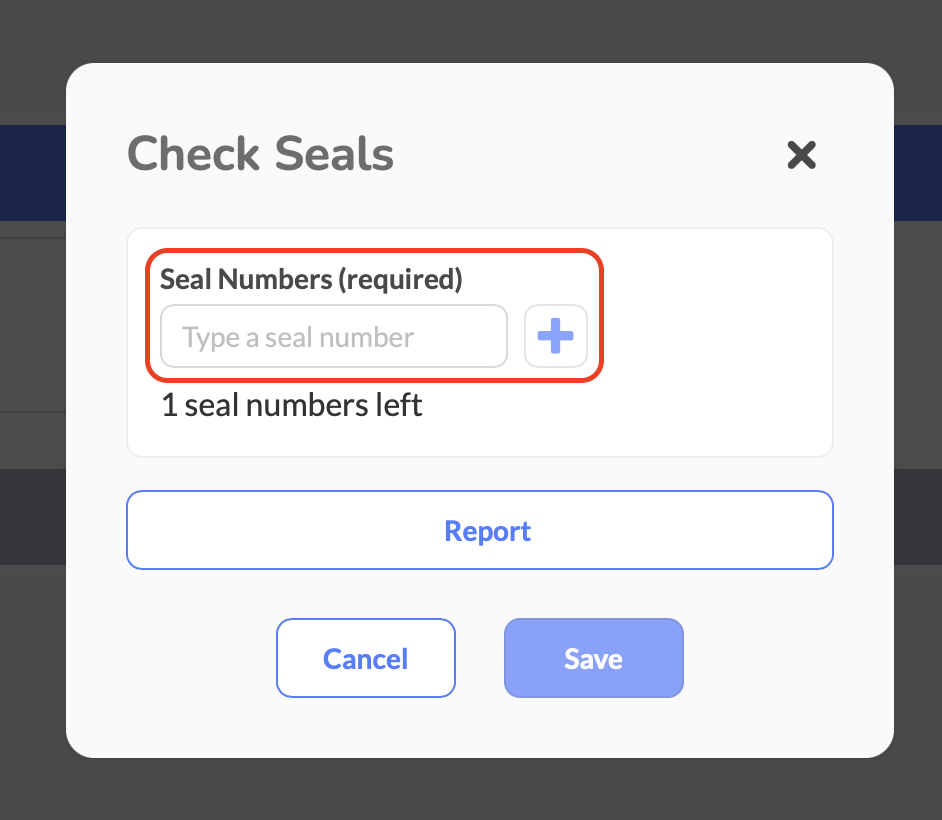Tap the plus beside the seal input
This screenshot has width=942, height=820.
(x=555, y=337)
